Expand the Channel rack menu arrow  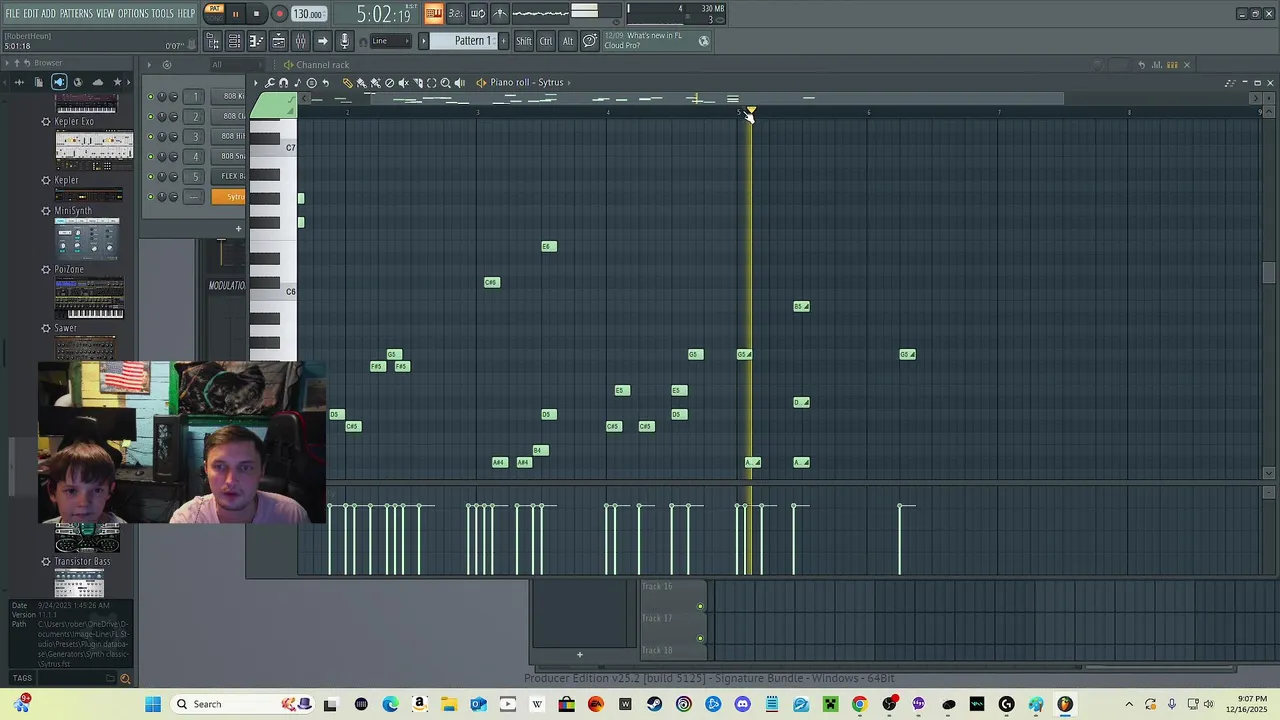tap(149, 65)
